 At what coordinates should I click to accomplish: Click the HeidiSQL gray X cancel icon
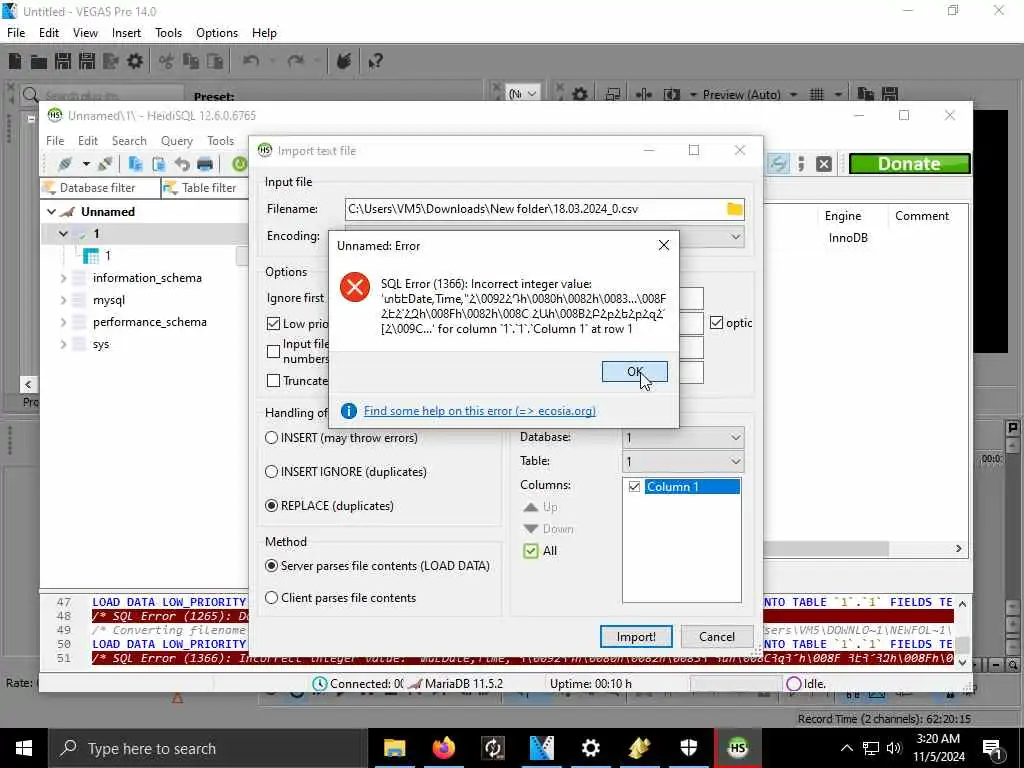pyautogui.click(x=824, y=164)
